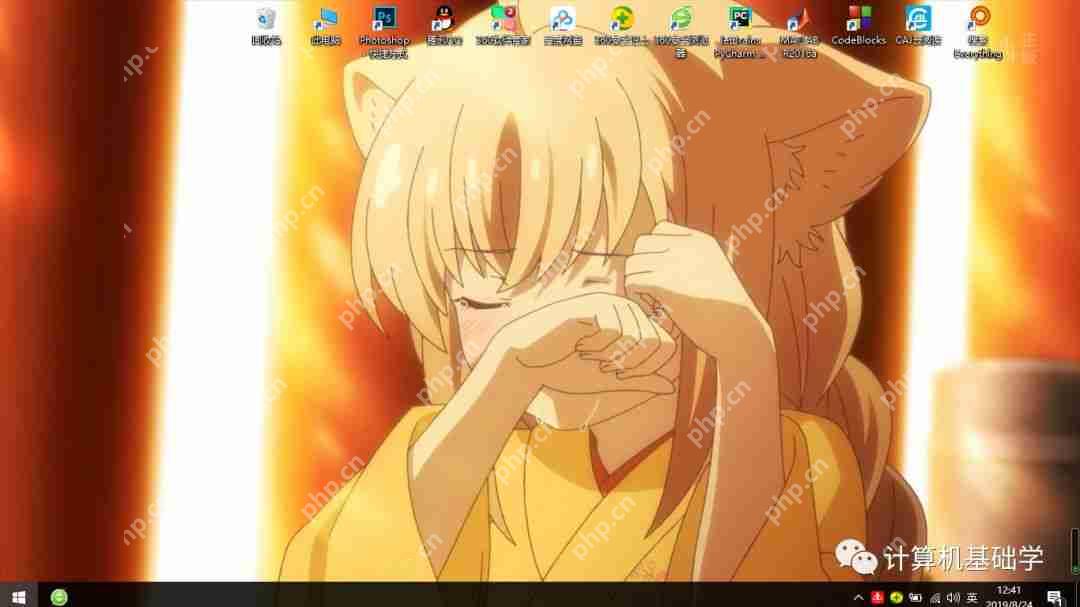Image resolution: width=1080 pixels, height=607 pixels.
Task: Expand the hidden system tray icons
Action: 858,597
